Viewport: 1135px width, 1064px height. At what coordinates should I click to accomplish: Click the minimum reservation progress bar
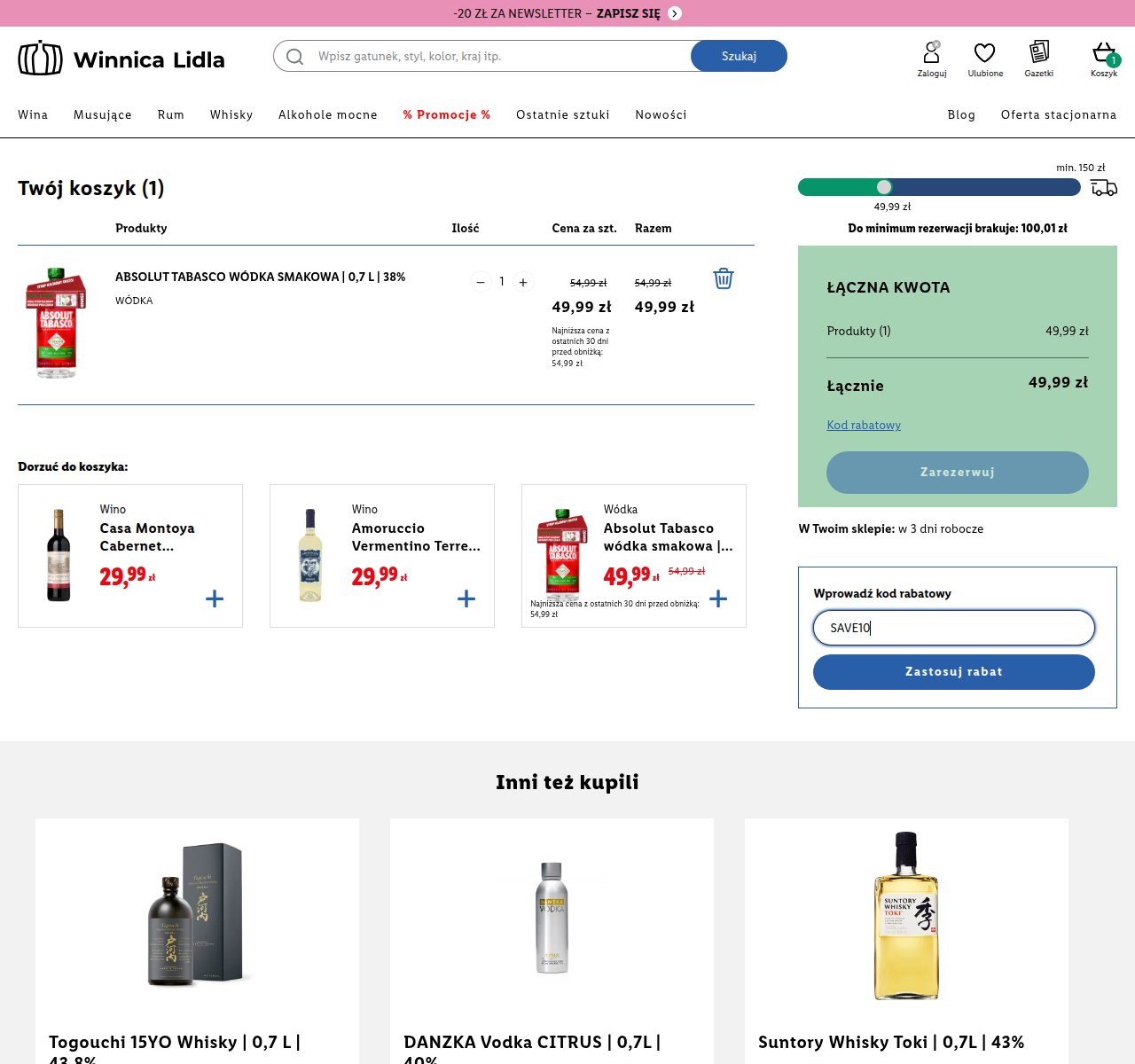(x=939, y=187)
